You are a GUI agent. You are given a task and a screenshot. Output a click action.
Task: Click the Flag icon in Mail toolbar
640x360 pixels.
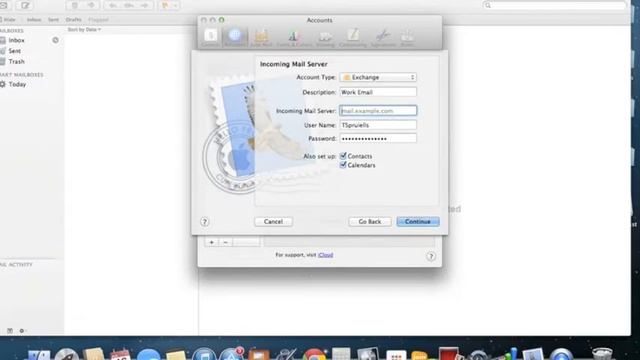pos(165,5)
